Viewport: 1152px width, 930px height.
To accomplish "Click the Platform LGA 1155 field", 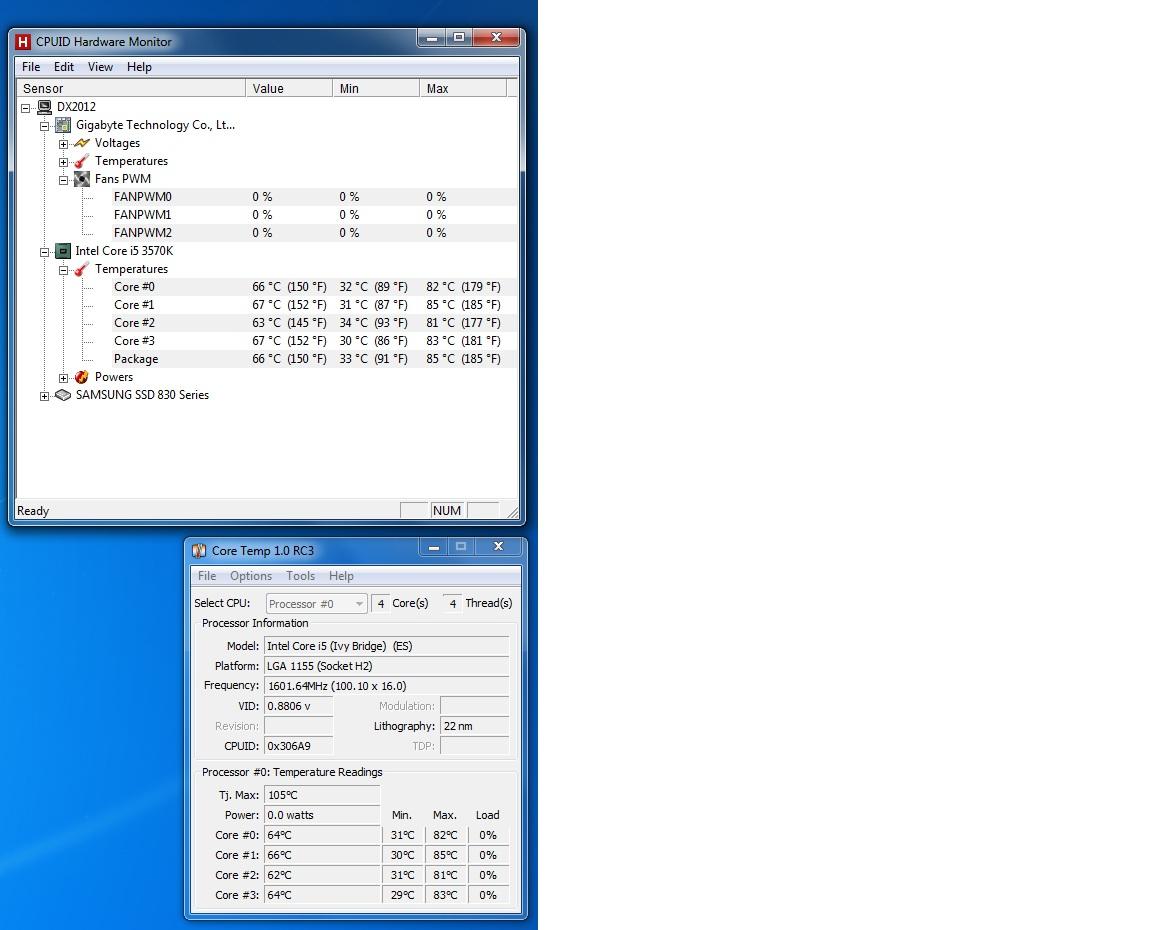I will [x=386, y=666].
